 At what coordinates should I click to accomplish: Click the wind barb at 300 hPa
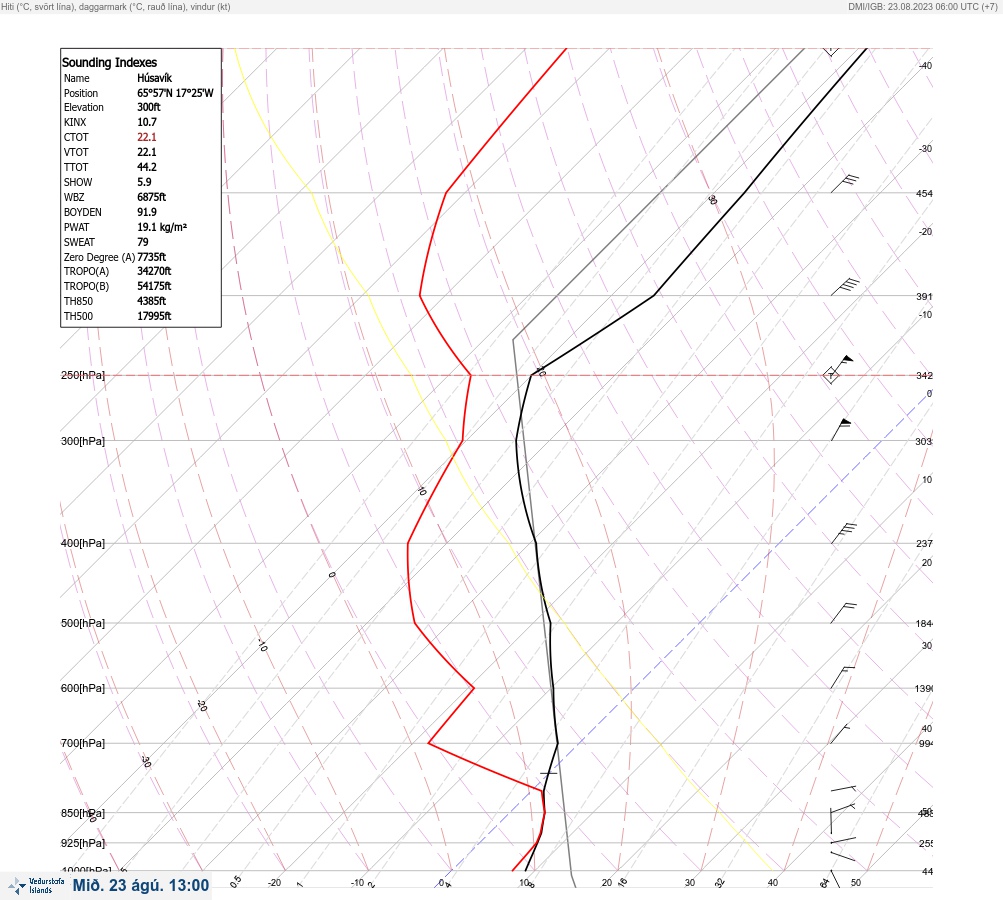tap(841, 429)
